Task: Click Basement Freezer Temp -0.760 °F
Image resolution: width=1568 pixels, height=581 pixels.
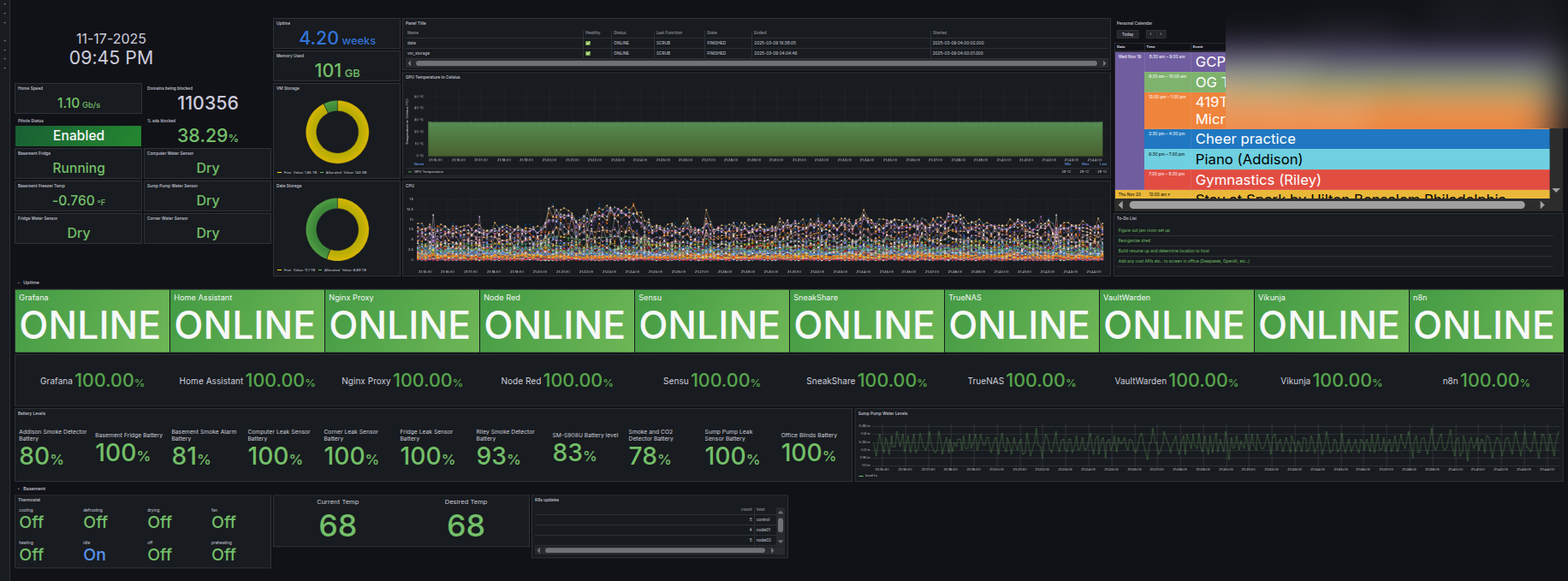Action: [79, 200]
